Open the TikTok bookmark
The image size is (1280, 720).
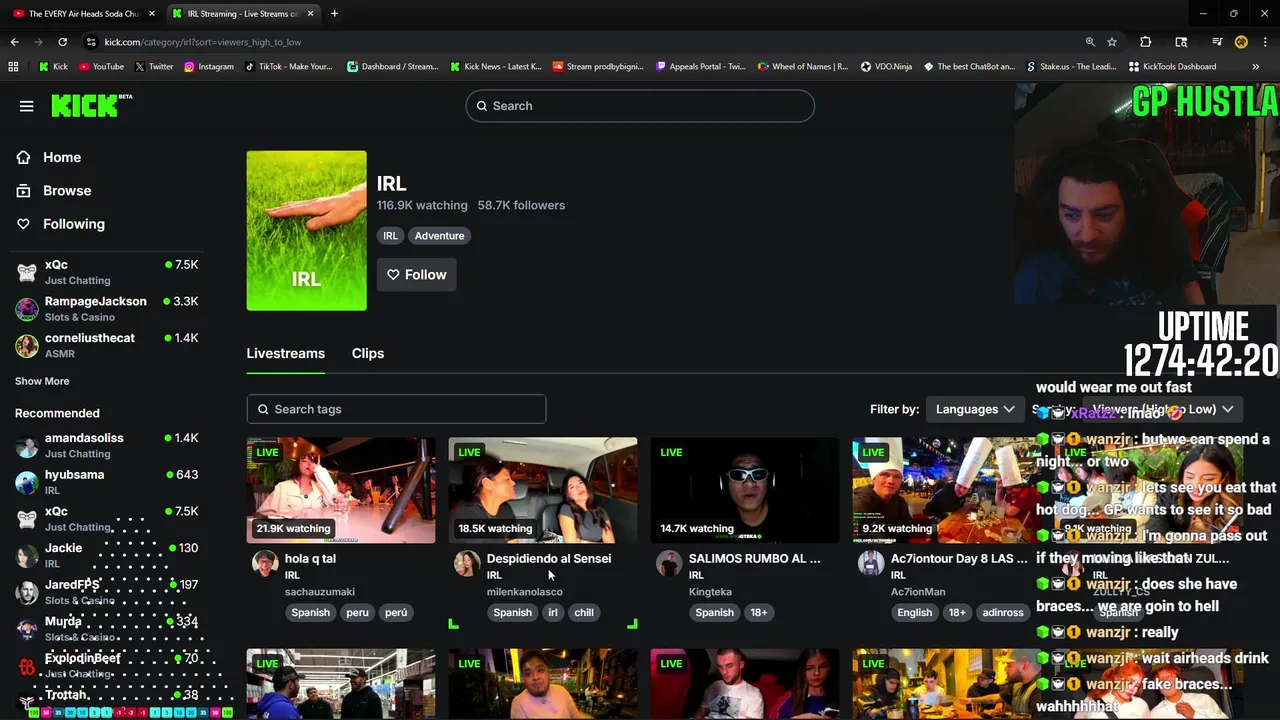click(288, 67)
